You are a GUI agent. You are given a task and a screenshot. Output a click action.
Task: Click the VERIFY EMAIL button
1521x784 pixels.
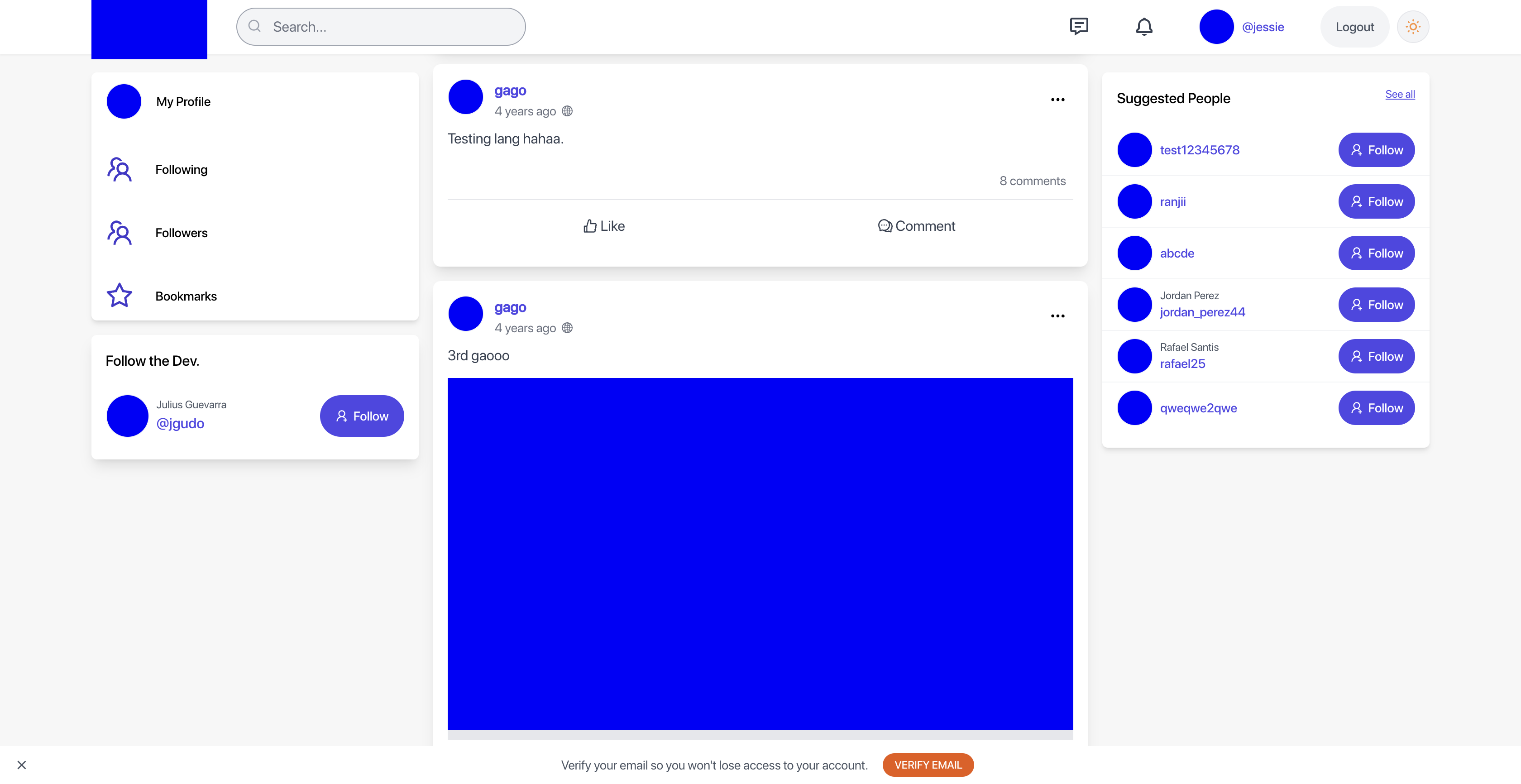(928, 765)
